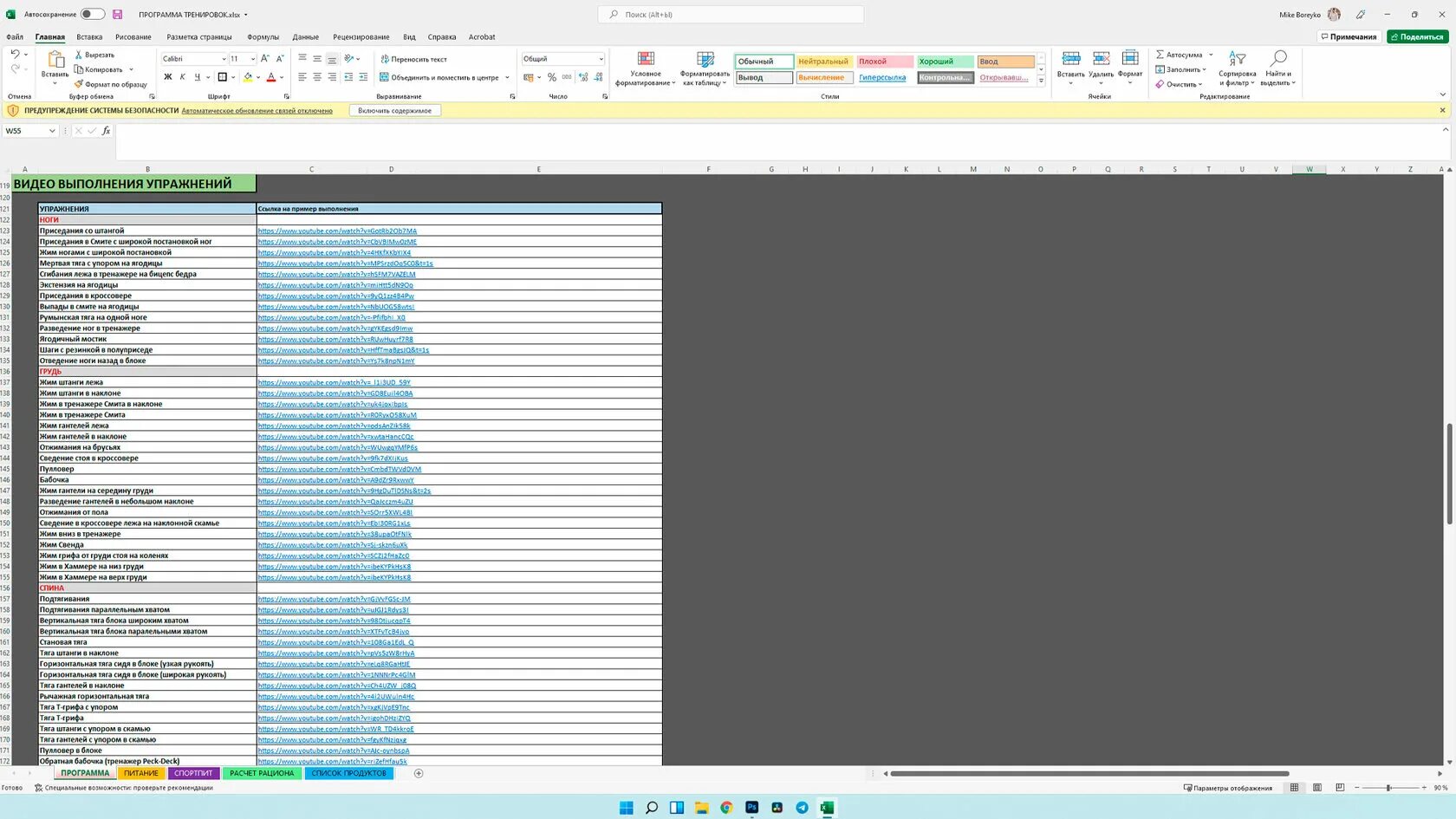Collapse the ribbon with the chevron

point(1443,94)
